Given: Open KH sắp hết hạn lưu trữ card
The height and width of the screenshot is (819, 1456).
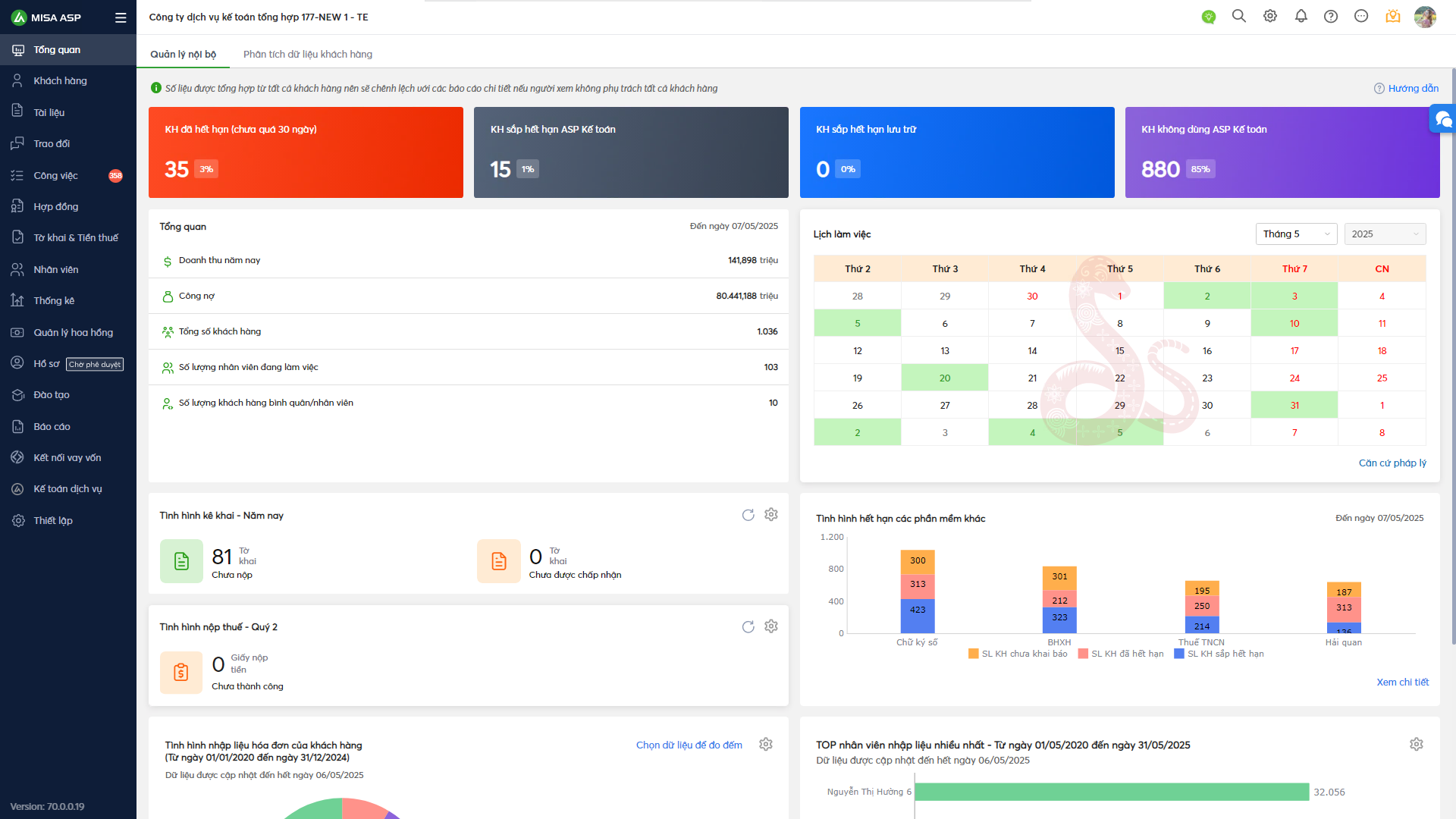Looking at the screenshot, I should tap(957, 152).
